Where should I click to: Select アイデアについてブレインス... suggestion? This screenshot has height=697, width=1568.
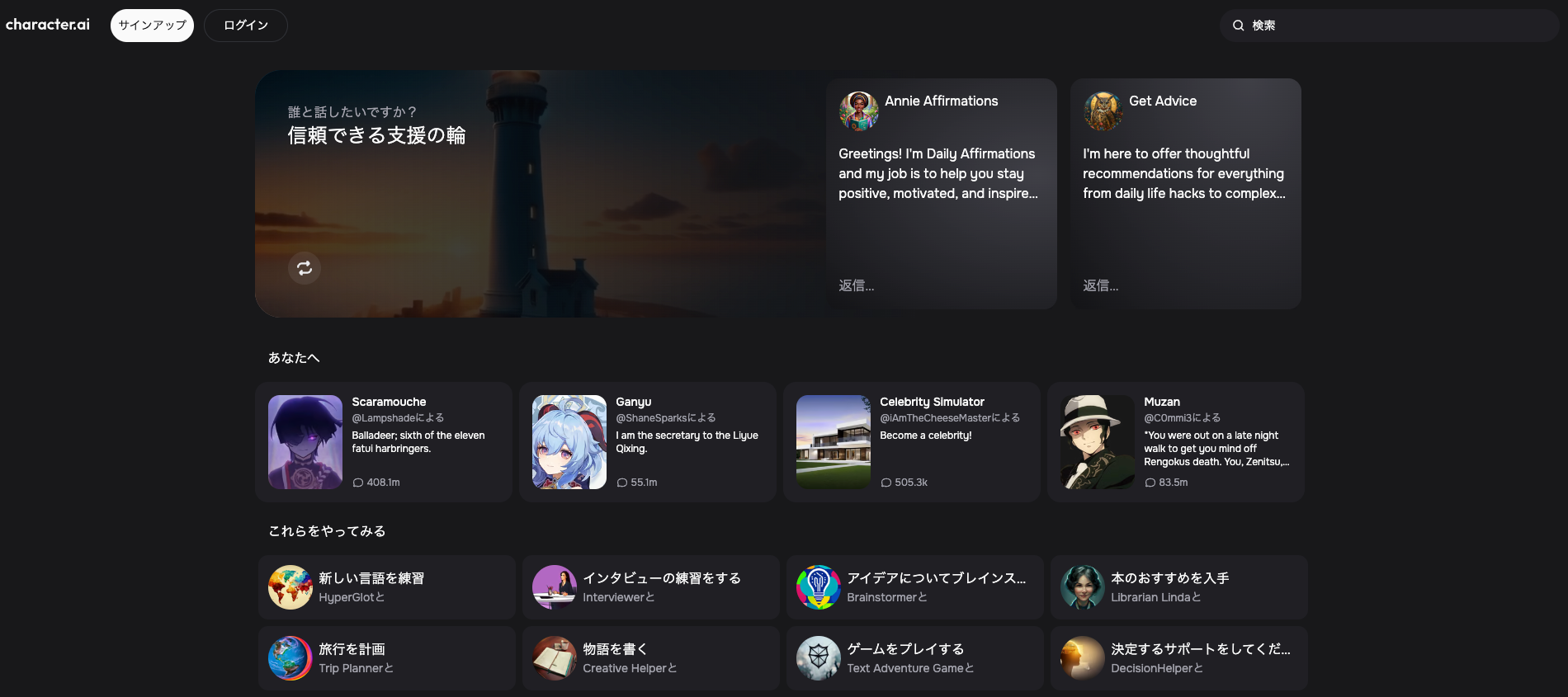pyautogui.click(x=915, y=587)
